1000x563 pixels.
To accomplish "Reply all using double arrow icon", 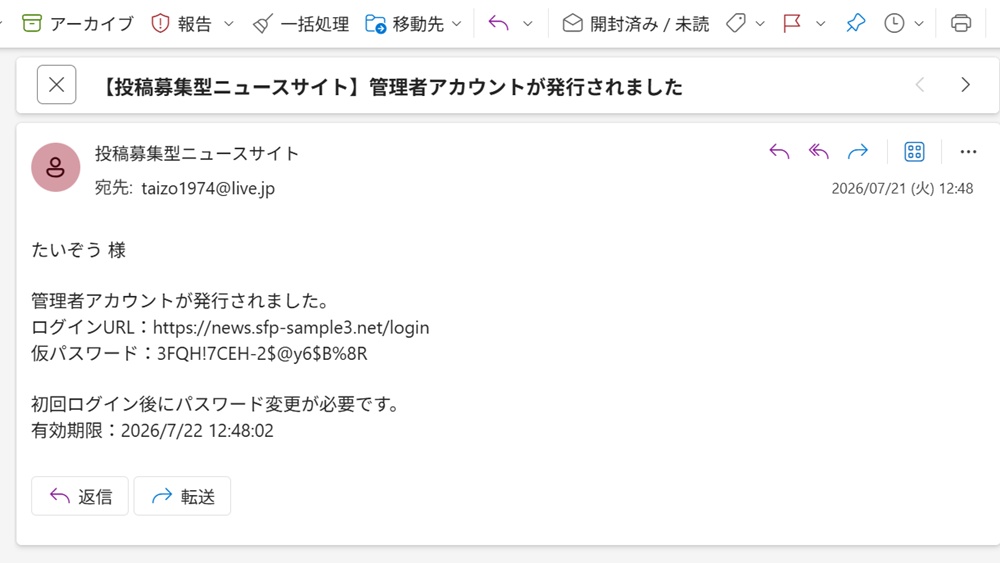I will (x=819, y=152).
